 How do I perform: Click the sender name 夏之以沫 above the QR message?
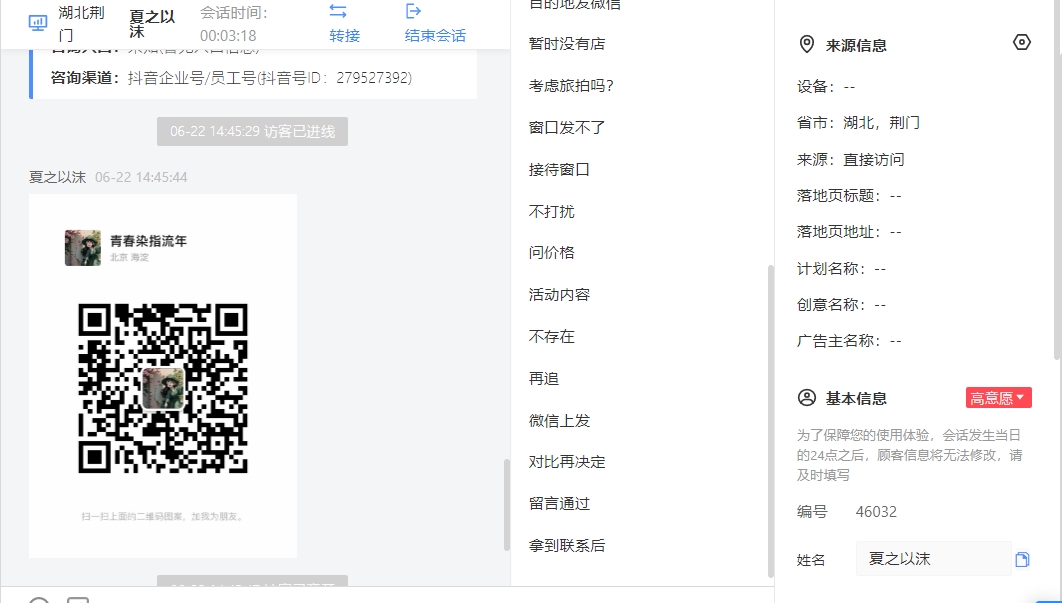[x=58, y=178]
